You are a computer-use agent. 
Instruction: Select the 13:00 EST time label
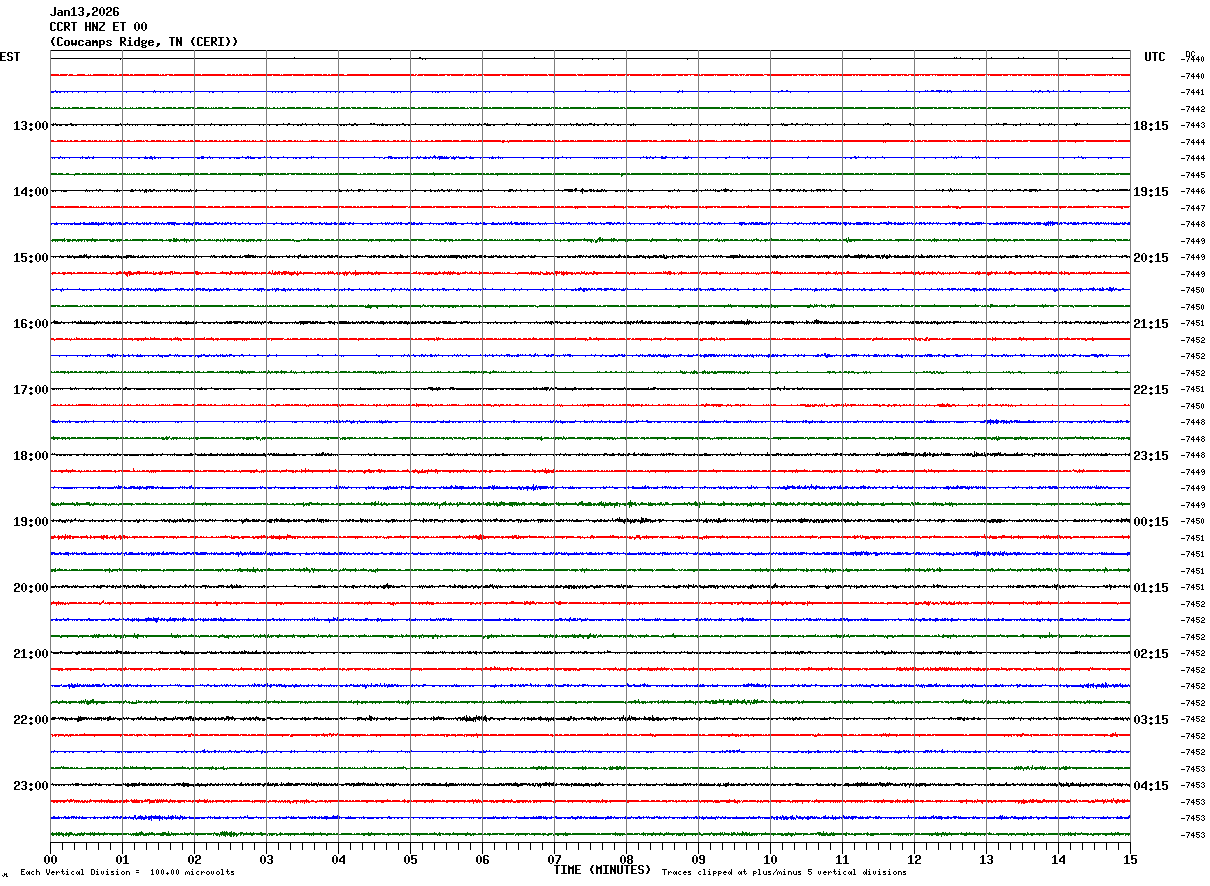(x=31, y=126)
